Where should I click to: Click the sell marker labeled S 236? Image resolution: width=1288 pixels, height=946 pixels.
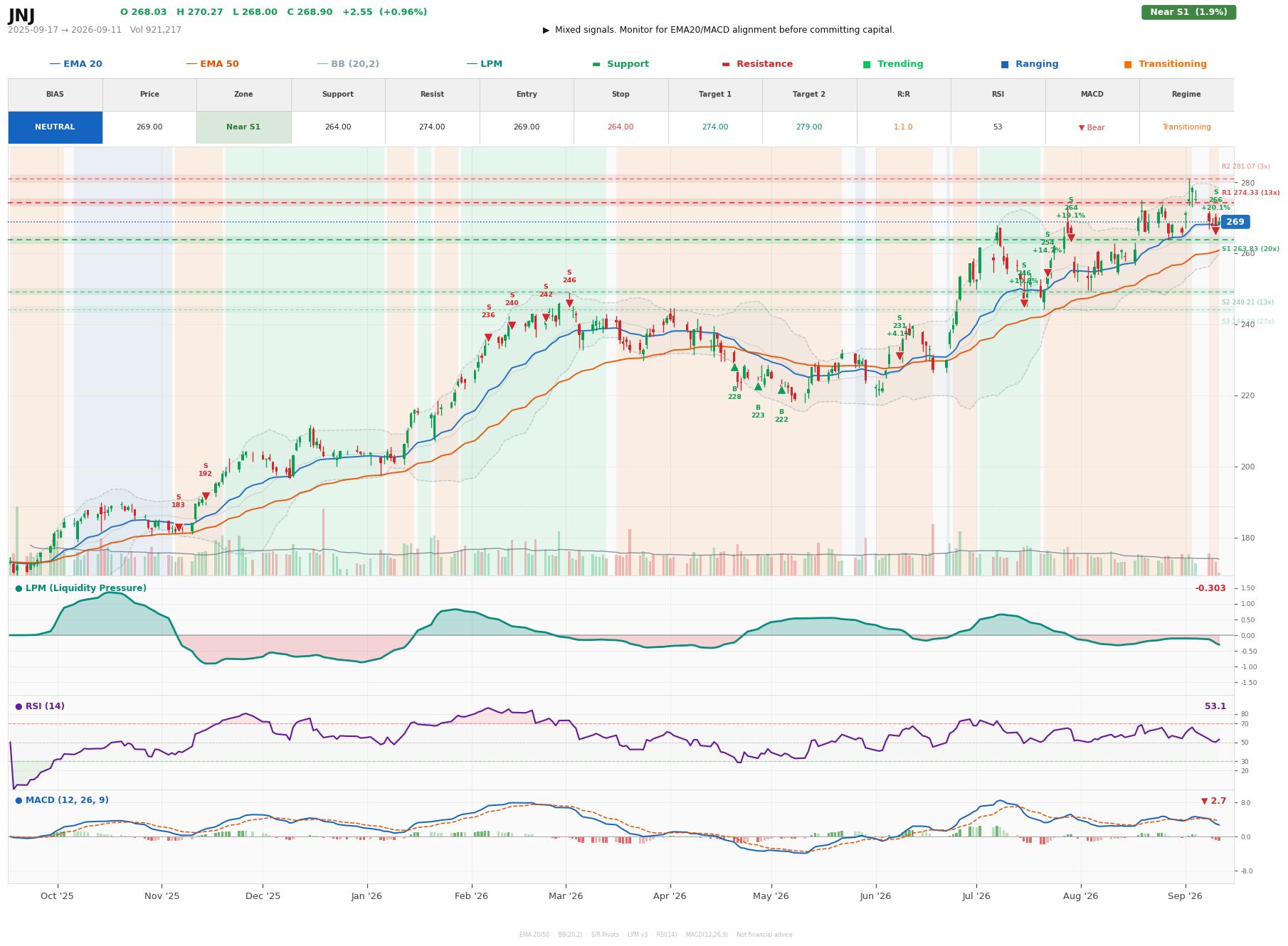click(x=488, y=337)
